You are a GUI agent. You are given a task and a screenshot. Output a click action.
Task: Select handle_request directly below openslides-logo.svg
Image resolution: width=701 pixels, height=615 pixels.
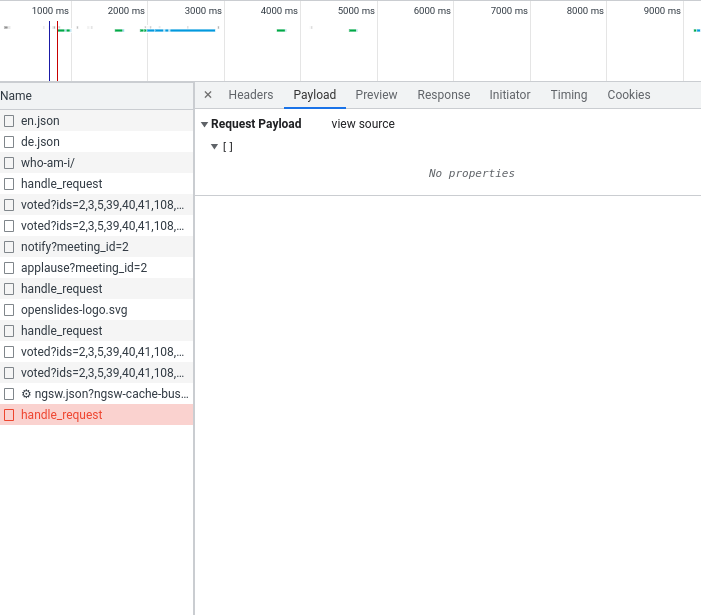click(97, 331)
